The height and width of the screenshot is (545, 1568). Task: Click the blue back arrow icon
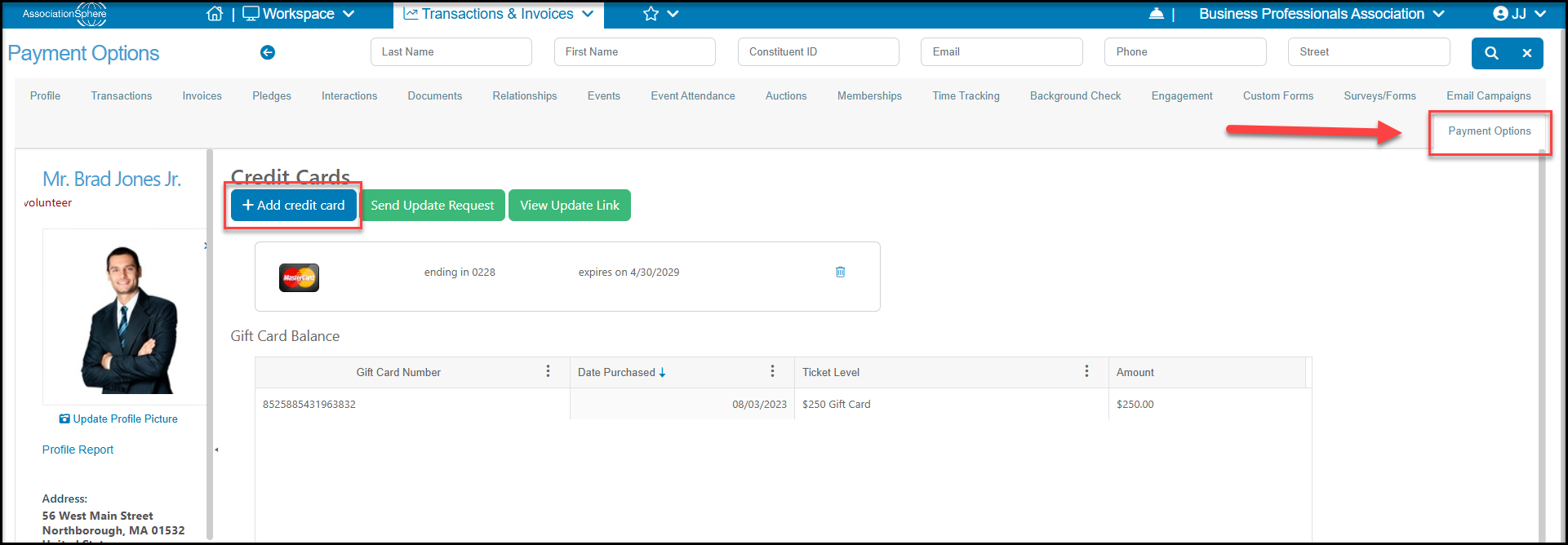268,52
